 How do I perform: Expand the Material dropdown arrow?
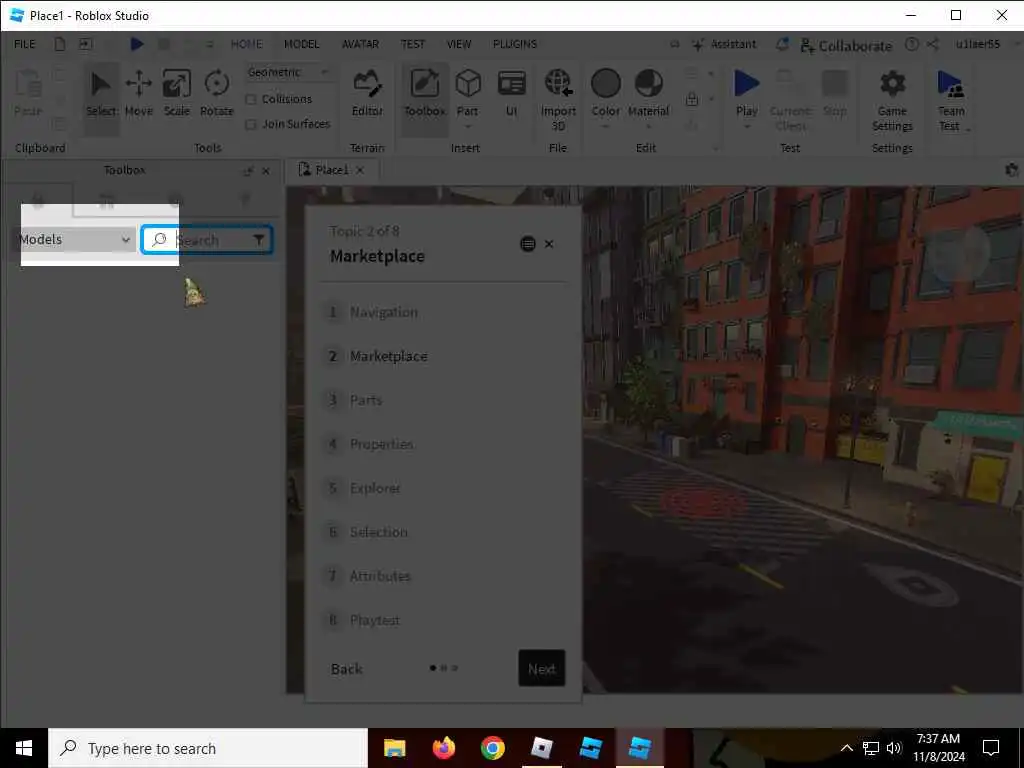648,127
